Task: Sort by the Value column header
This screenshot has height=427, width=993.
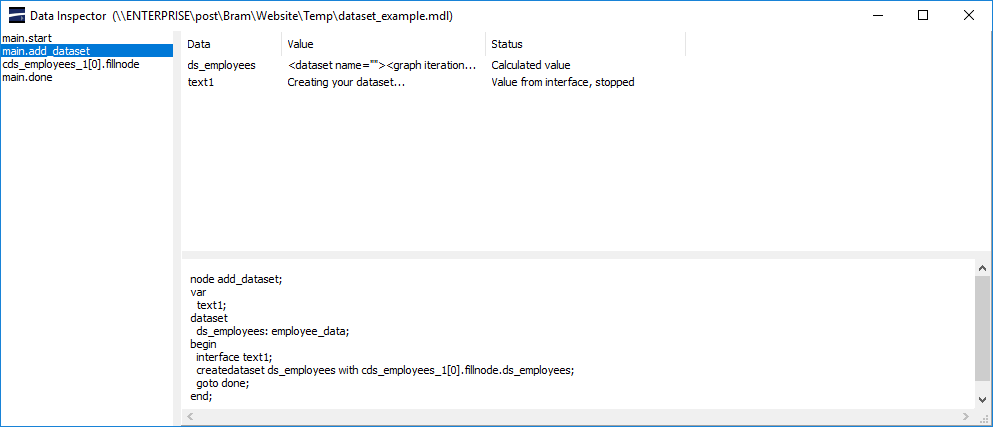Action: coord(384,44)
